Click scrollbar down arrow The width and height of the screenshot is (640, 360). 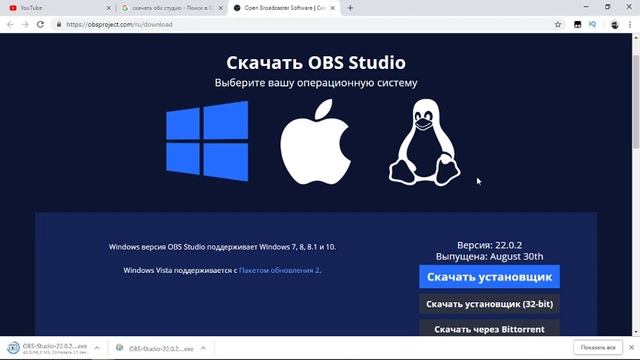(636, 332)
